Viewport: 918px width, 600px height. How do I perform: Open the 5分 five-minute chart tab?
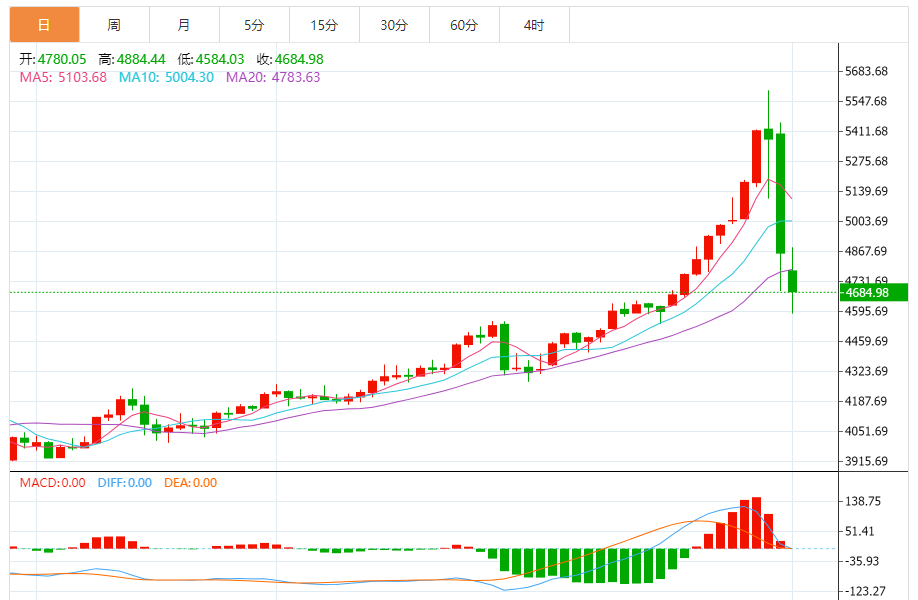click(254, 25)
